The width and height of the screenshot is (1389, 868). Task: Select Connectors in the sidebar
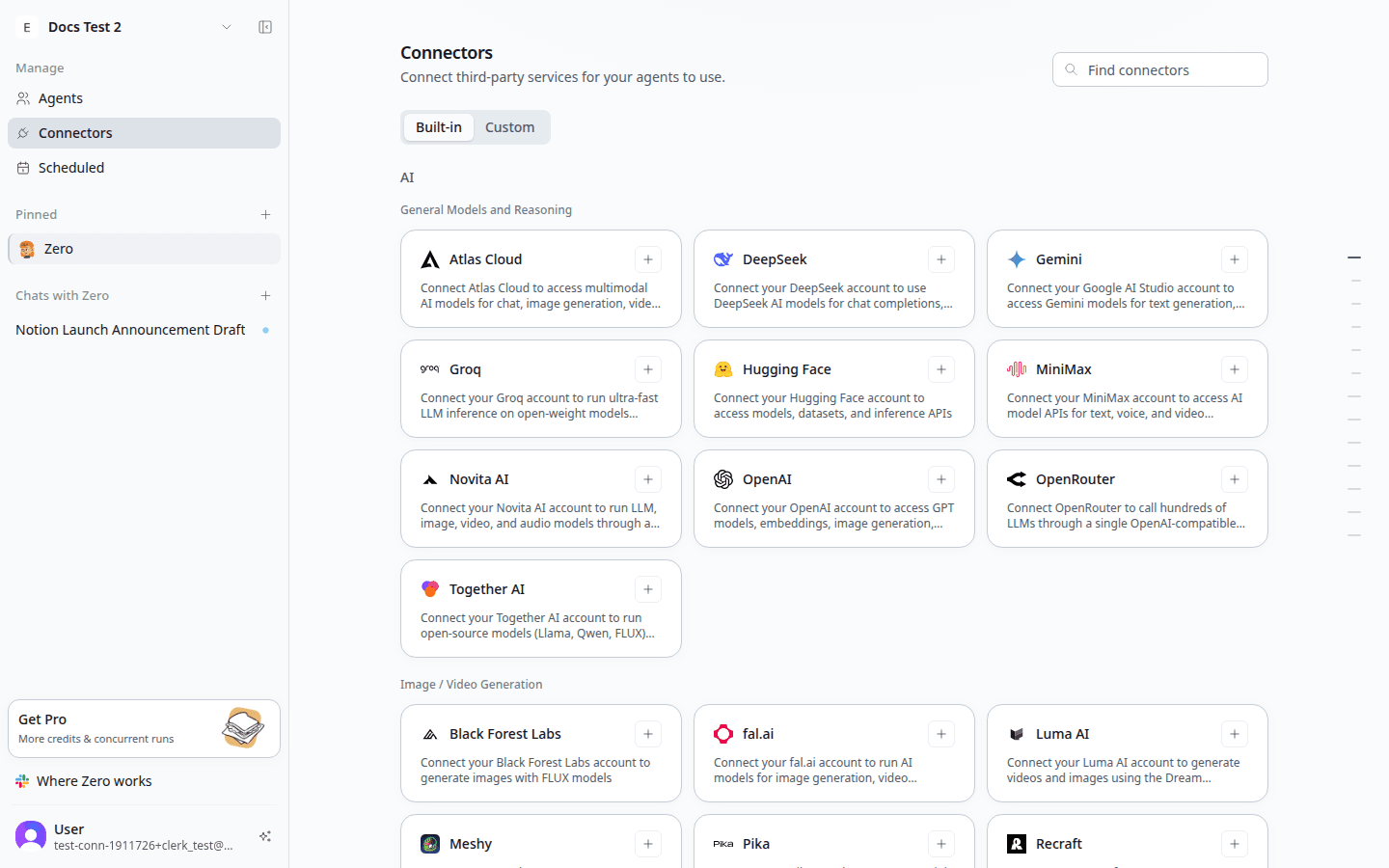(x=144, y=133)
